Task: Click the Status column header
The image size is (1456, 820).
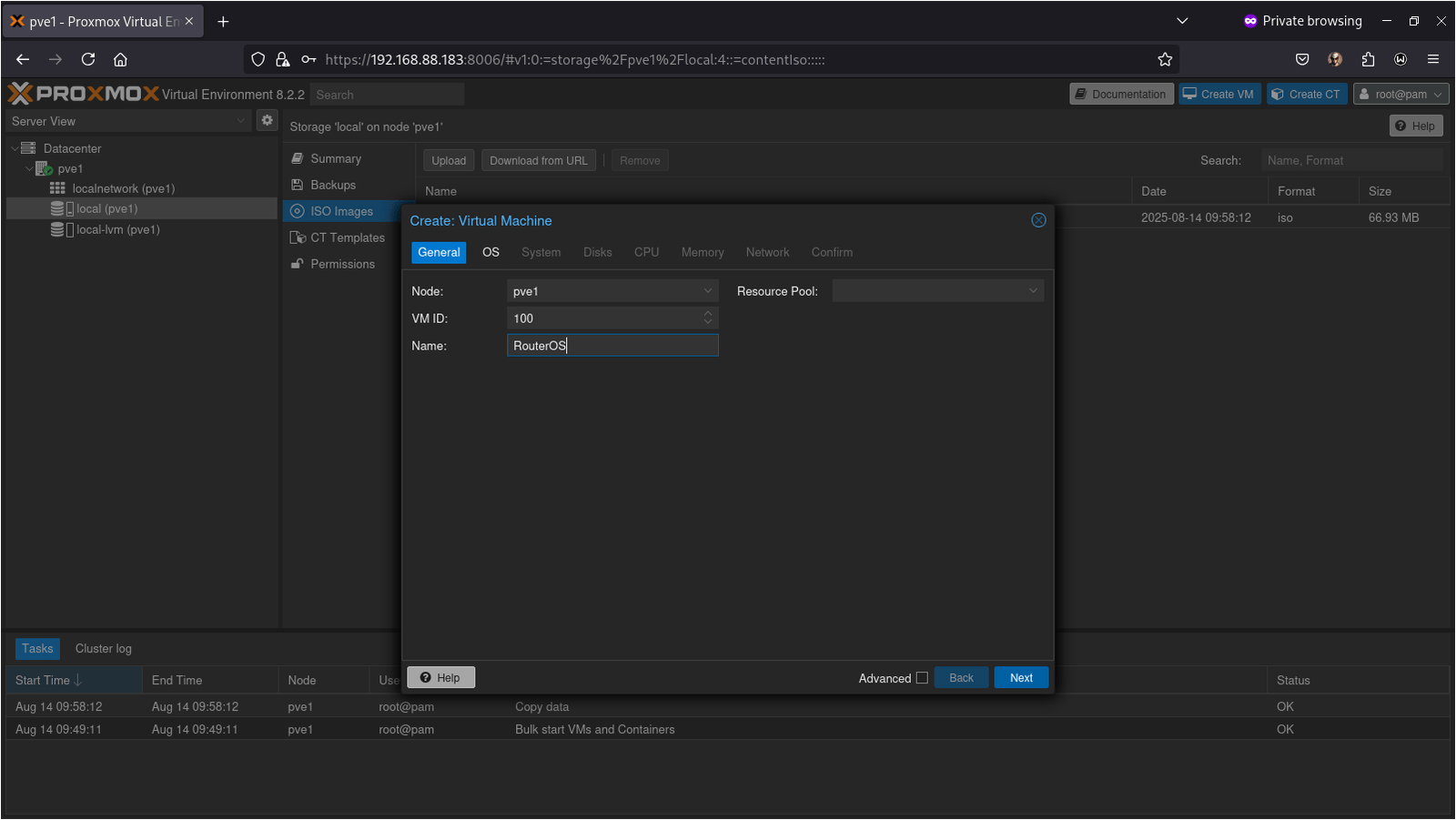Action: [x=1358, y=680]
